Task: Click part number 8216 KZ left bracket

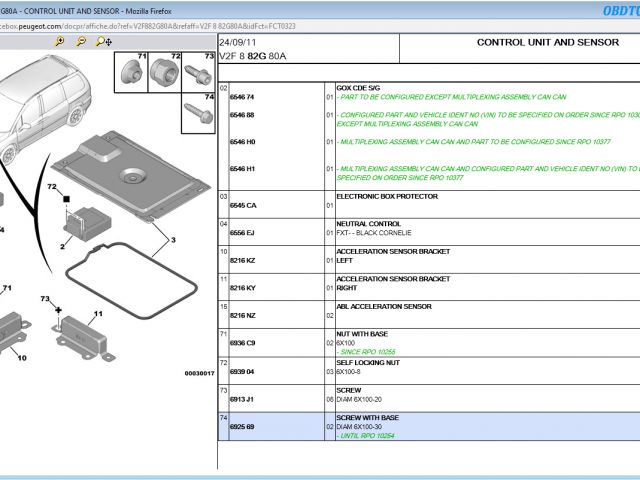Action: pos(243,260)
